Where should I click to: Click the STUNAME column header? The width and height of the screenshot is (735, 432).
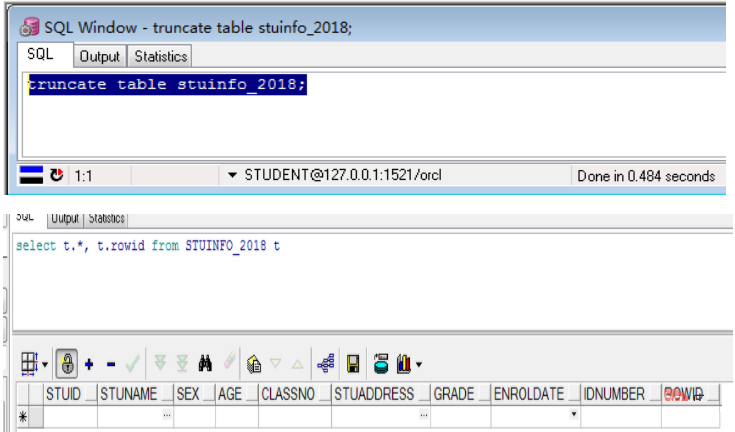pos(129,394)
